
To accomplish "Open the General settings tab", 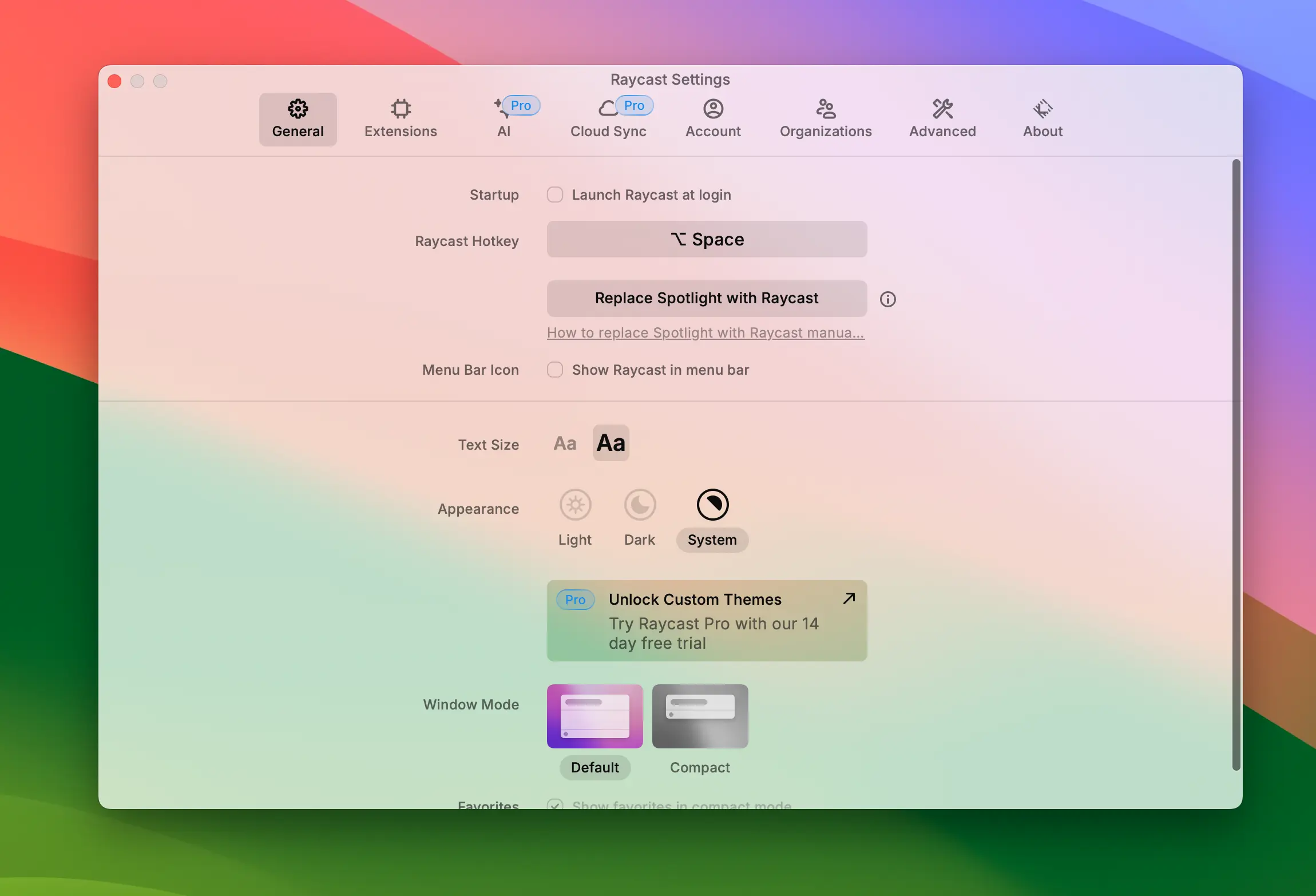I will pyautogui.click(x=298, y=119).
